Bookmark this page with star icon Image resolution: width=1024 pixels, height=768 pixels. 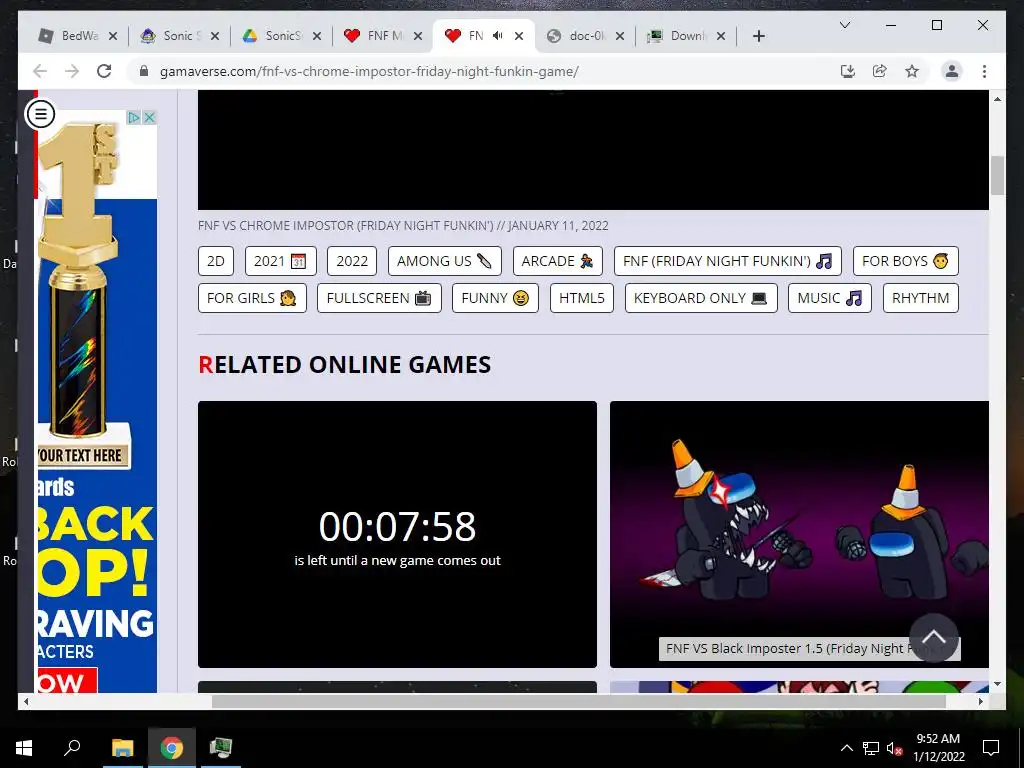pyautogui.click(x=912, y=71)
